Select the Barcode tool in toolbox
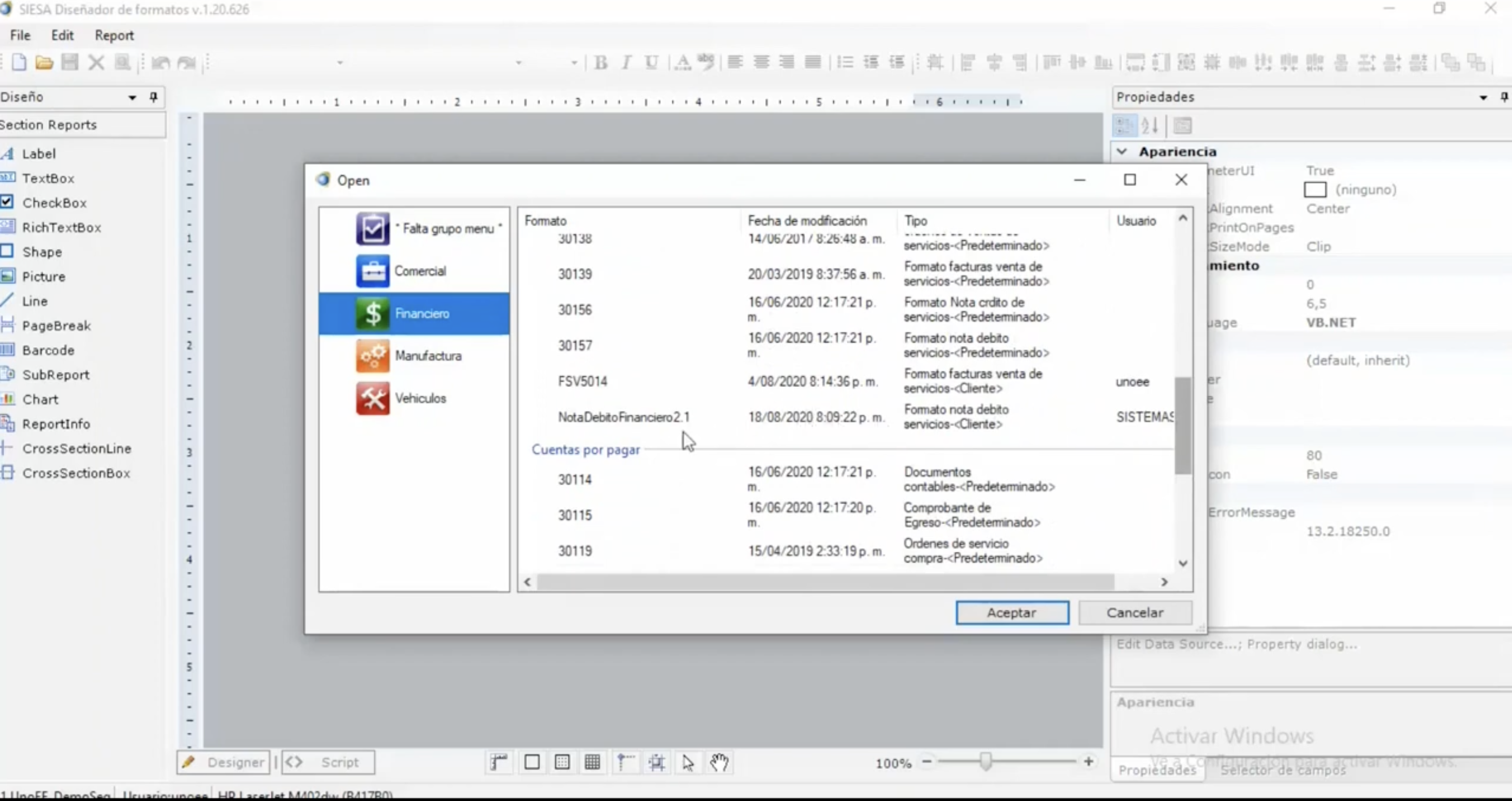 [48, 351]
